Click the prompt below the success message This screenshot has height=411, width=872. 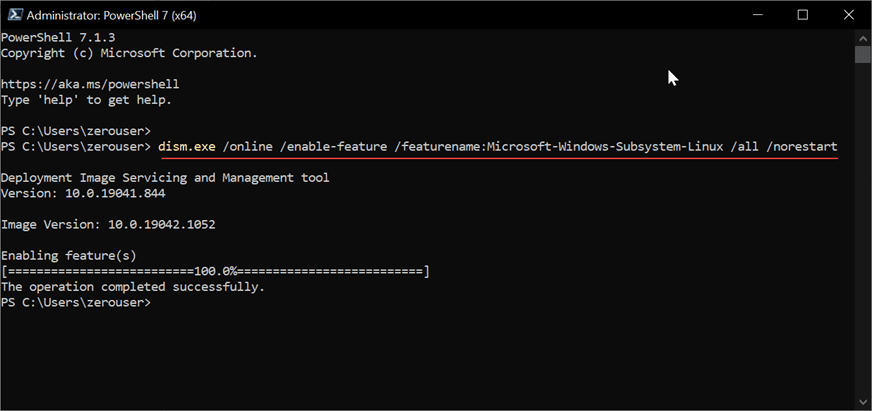point(75,302)
